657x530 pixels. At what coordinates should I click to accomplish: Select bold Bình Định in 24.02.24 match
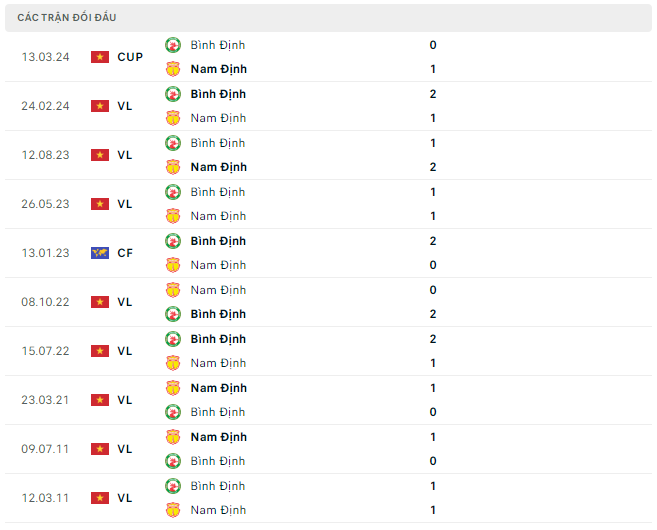tap(218, 94)
